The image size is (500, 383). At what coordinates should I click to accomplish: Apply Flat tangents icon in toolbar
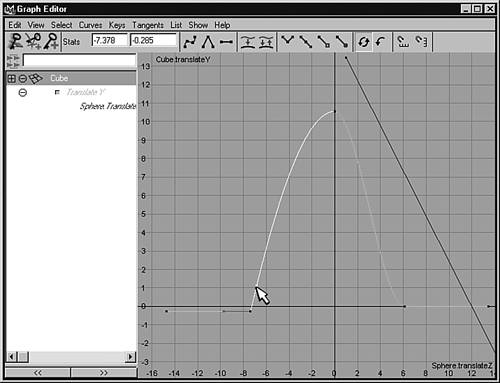(x=226, y=42)
